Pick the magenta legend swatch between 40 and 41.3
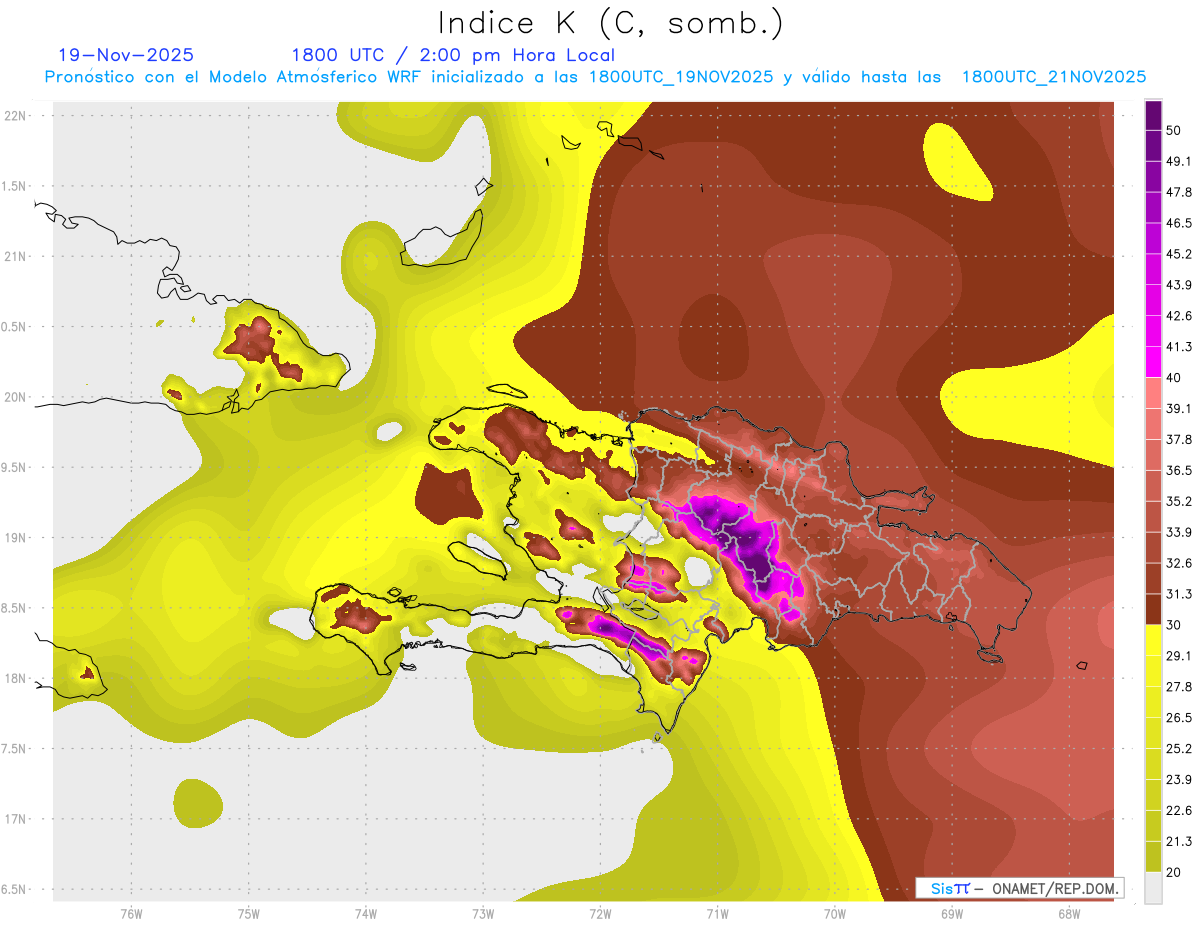 [1153, 362]
